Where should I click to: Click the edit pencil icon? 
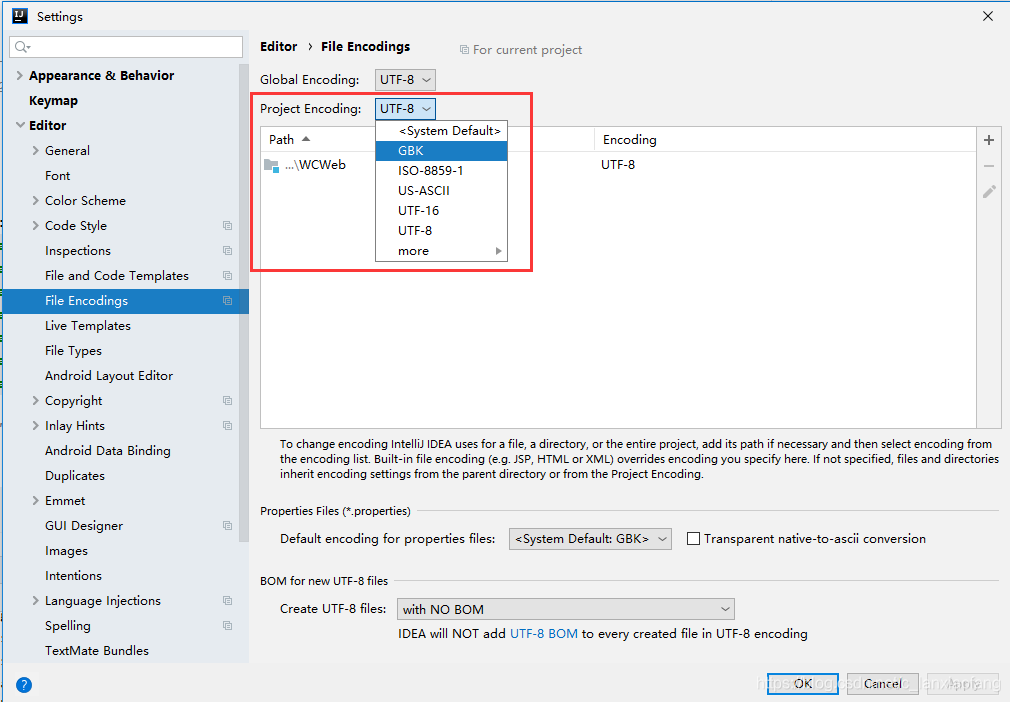click(x=989, y=192)
